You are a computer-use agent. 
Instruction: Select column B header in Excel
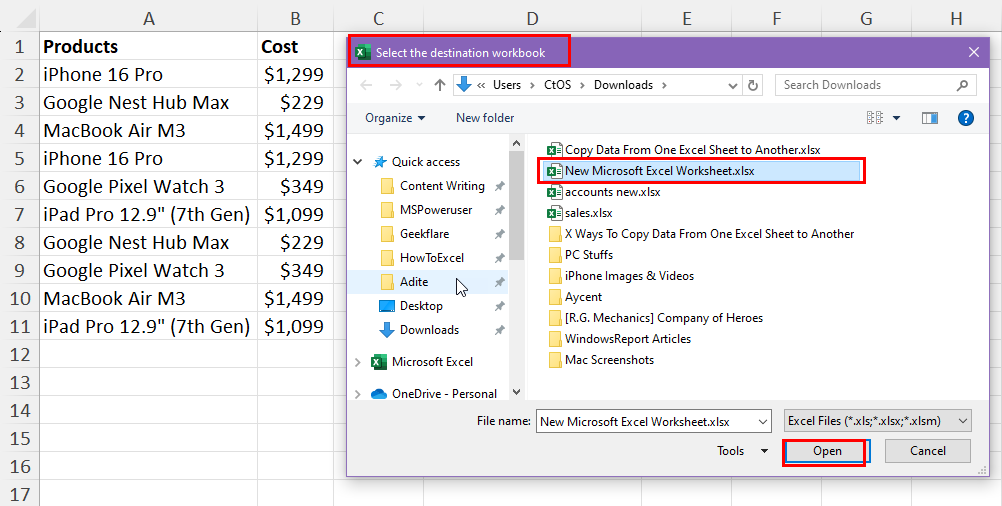coord(295,18)
